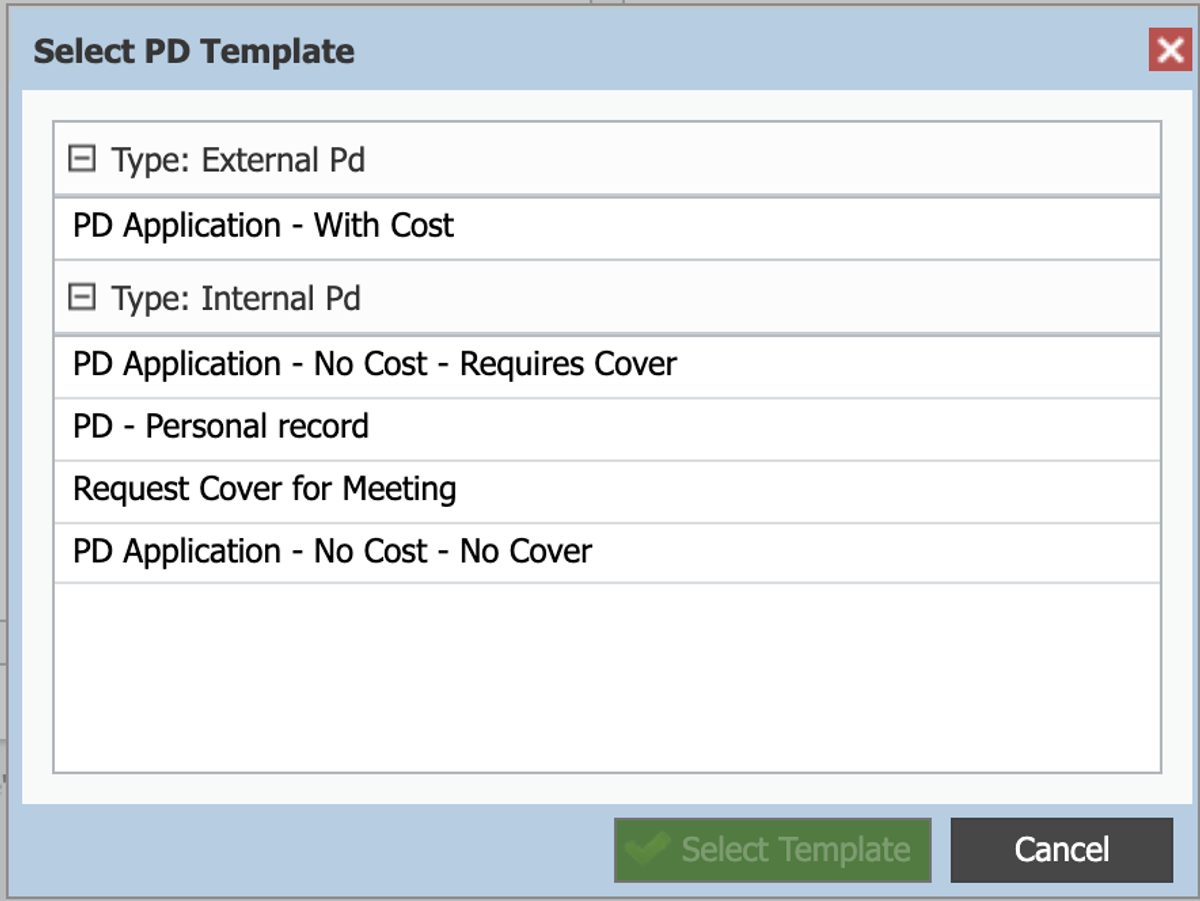
Task: Click the 'Type: External Pd' group header label
Action: click(238, 160)
